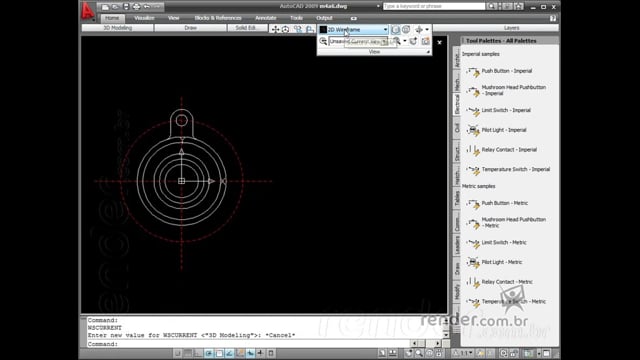This screenshot has width=640, height=360.
Task: Open the Home ribbon tab
Action: (x=112, y=18)
